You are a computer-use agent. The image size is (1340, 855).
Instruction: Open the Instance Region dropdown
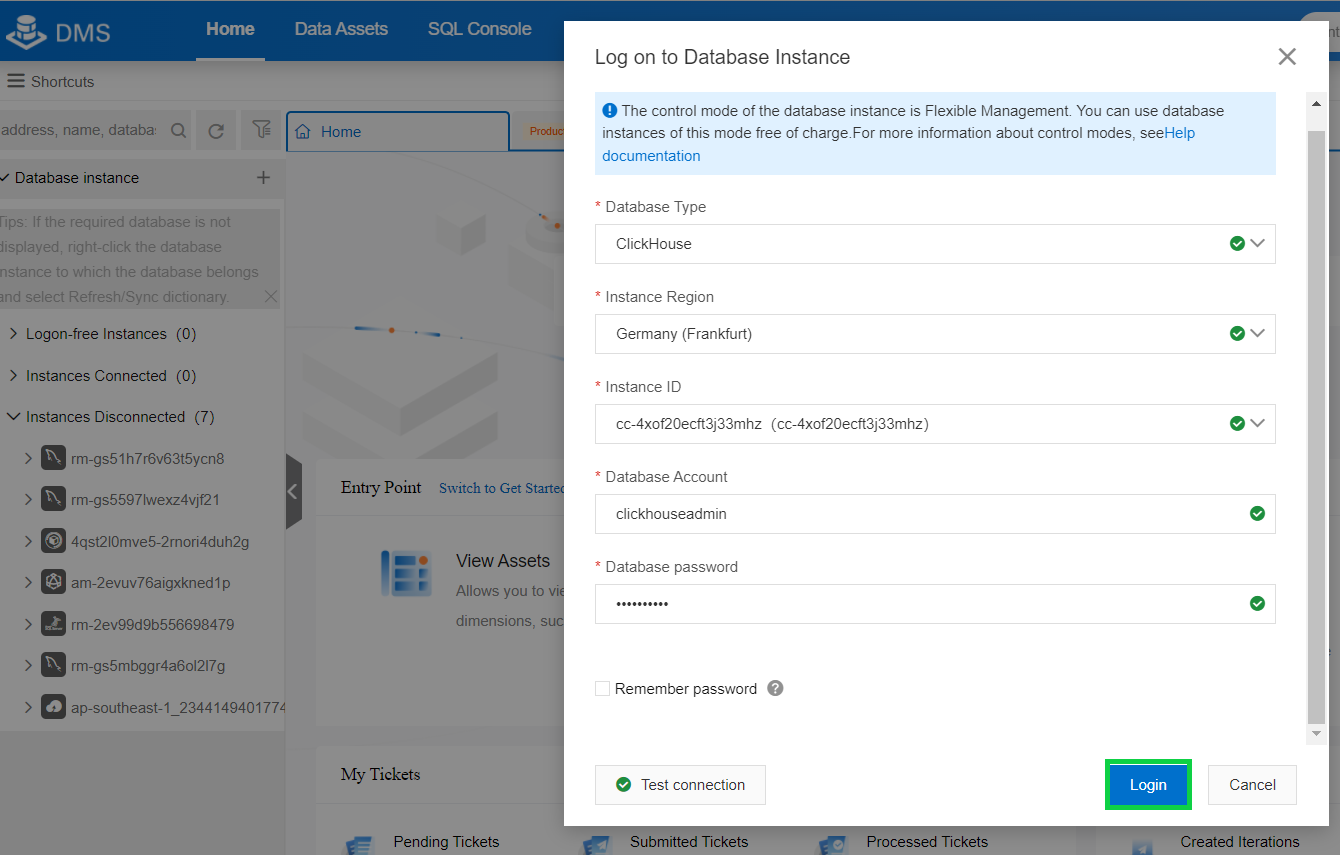(x=935, y=334)
